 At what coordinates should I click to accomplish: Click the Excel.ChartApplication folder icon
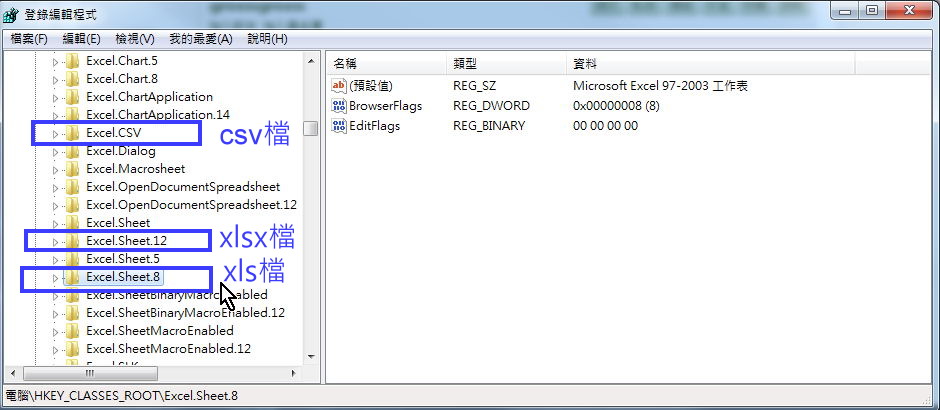[72, 97]
